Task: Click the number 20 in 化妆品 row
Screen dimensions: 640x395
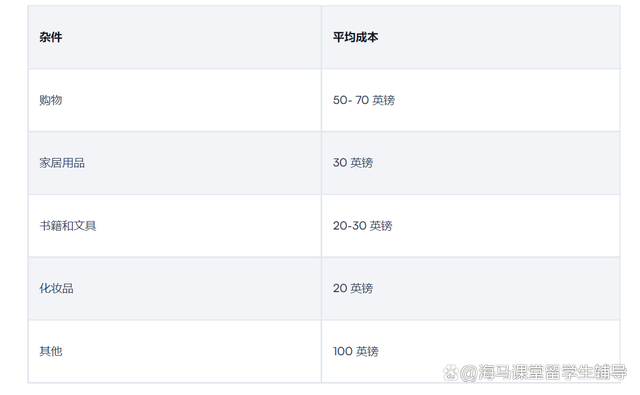Action: [340, 288]
